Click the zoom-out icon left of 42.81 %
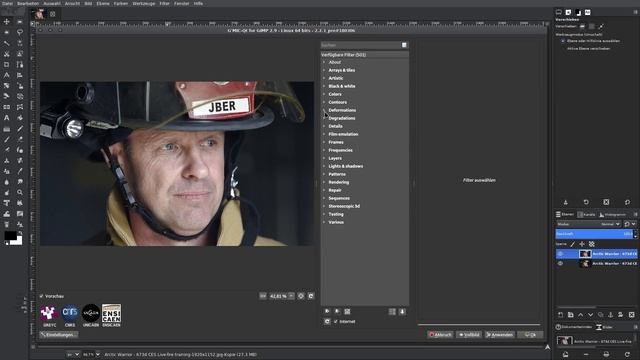 [x=263, y=296]
